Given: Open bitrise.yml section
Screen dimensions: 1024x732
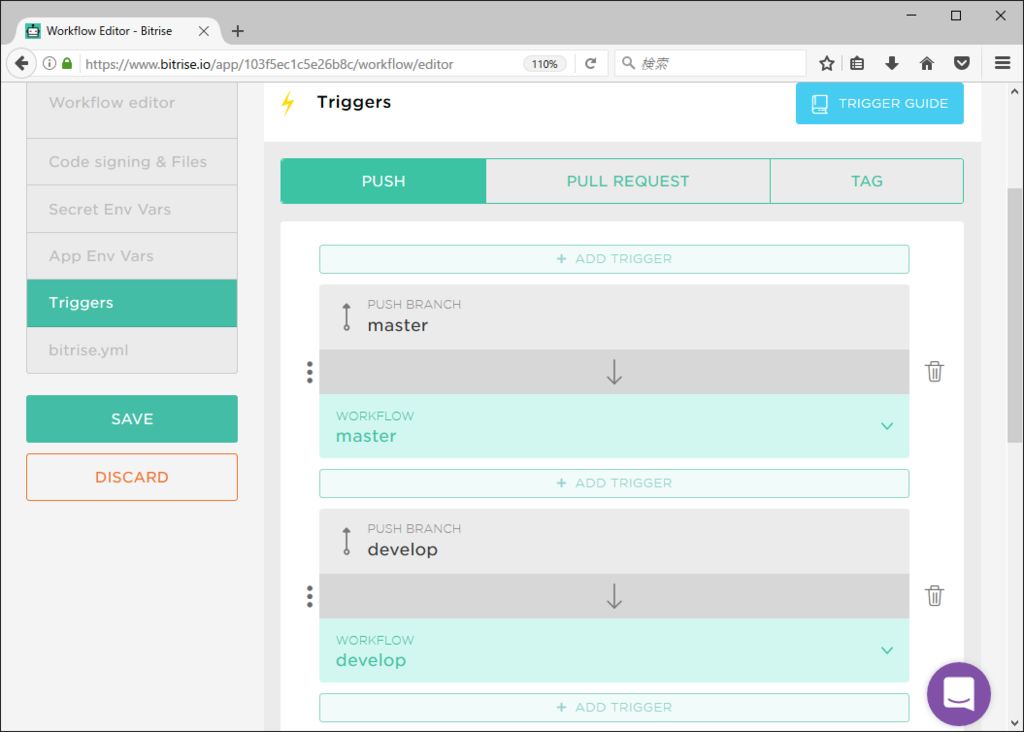Looking at the screenshot, I should [x=132, y=350].
